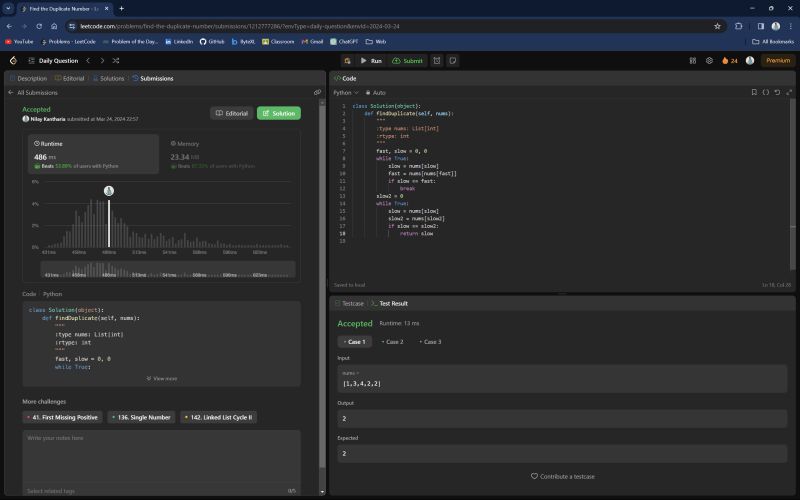The image size is (800, 500).
Task: Open the Daily Question problem list
Action: coord(53,60)
